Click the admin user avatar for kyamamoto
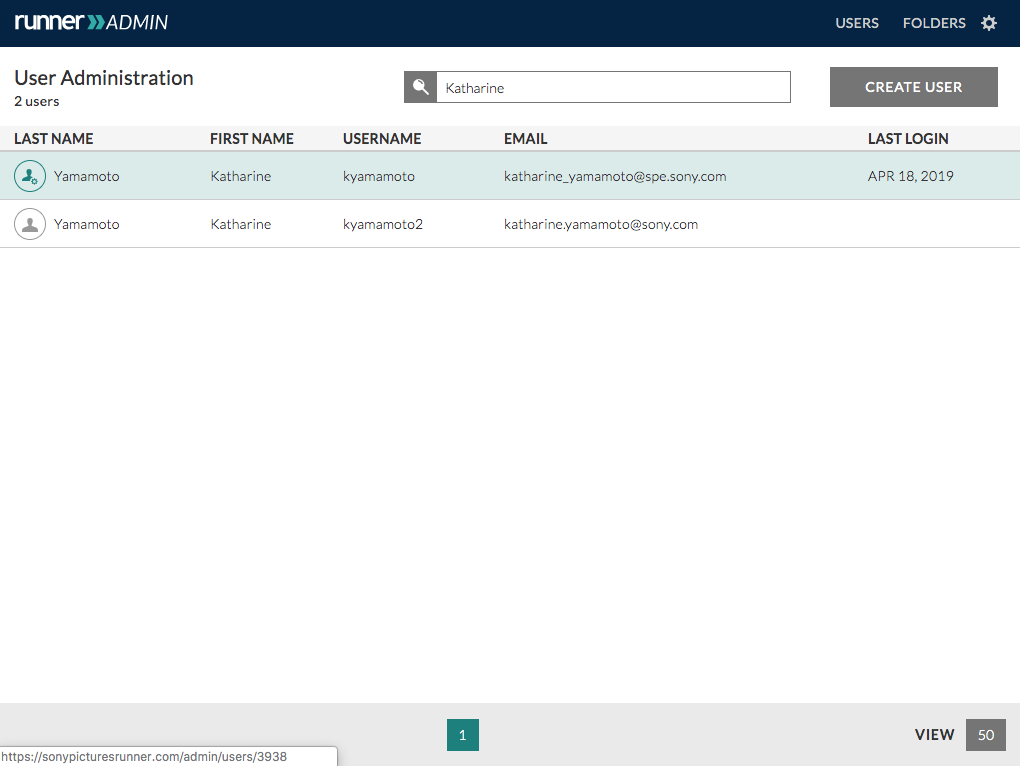Viewport: 1020px width, 766px height. pyautogui.click(x=30, y=176)
